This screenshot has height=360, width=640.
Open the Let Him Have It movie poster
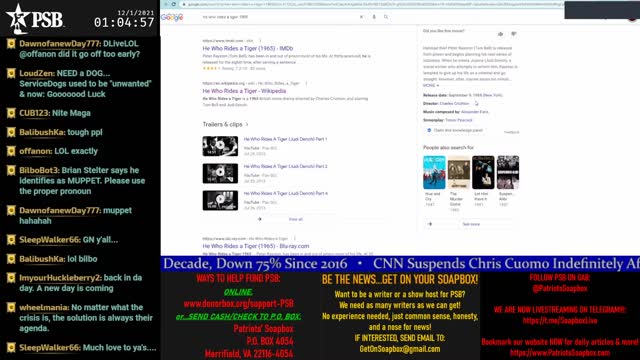coord(483,172)
